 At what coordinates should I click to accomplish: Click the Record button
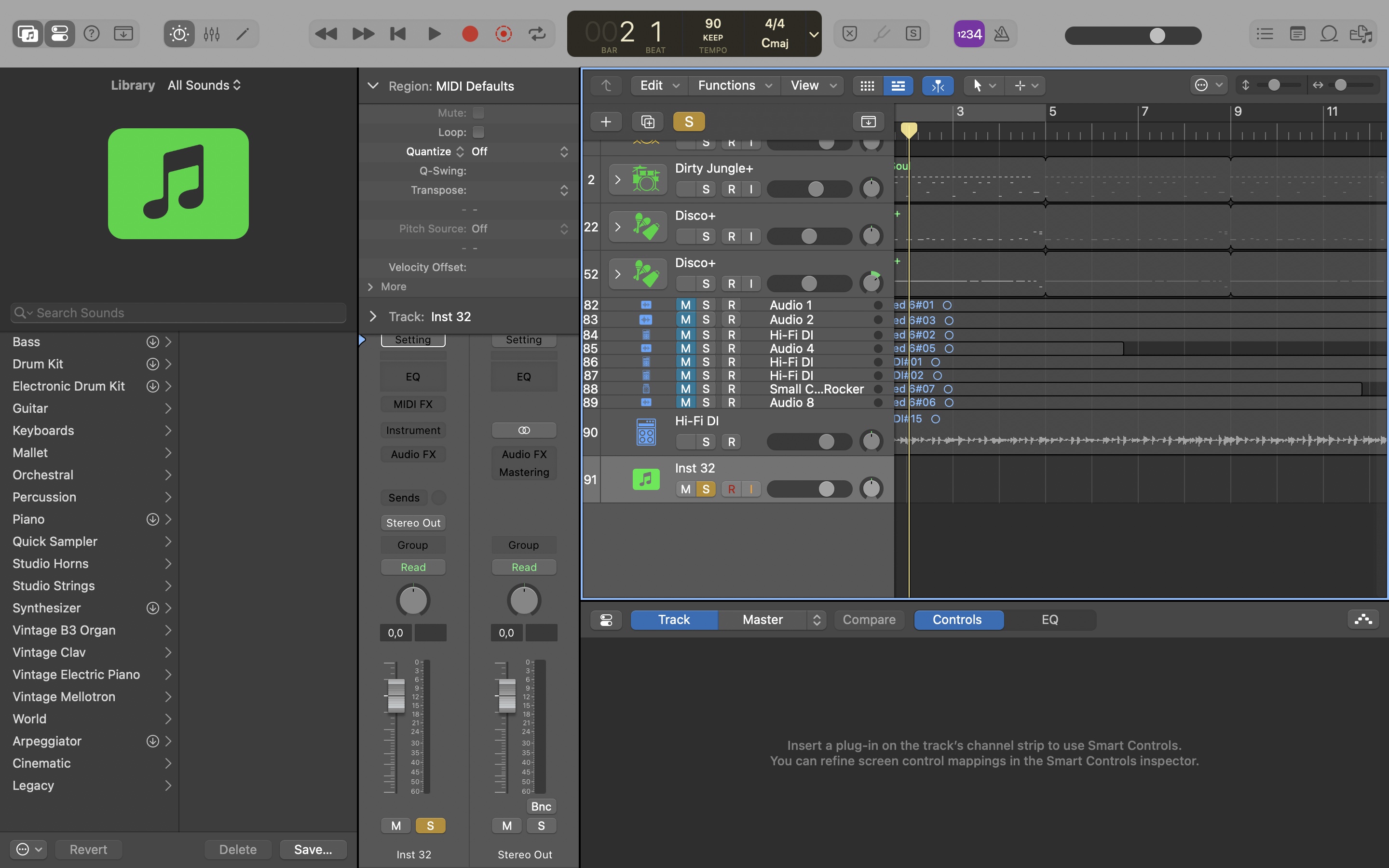click(x=470, y=34)
